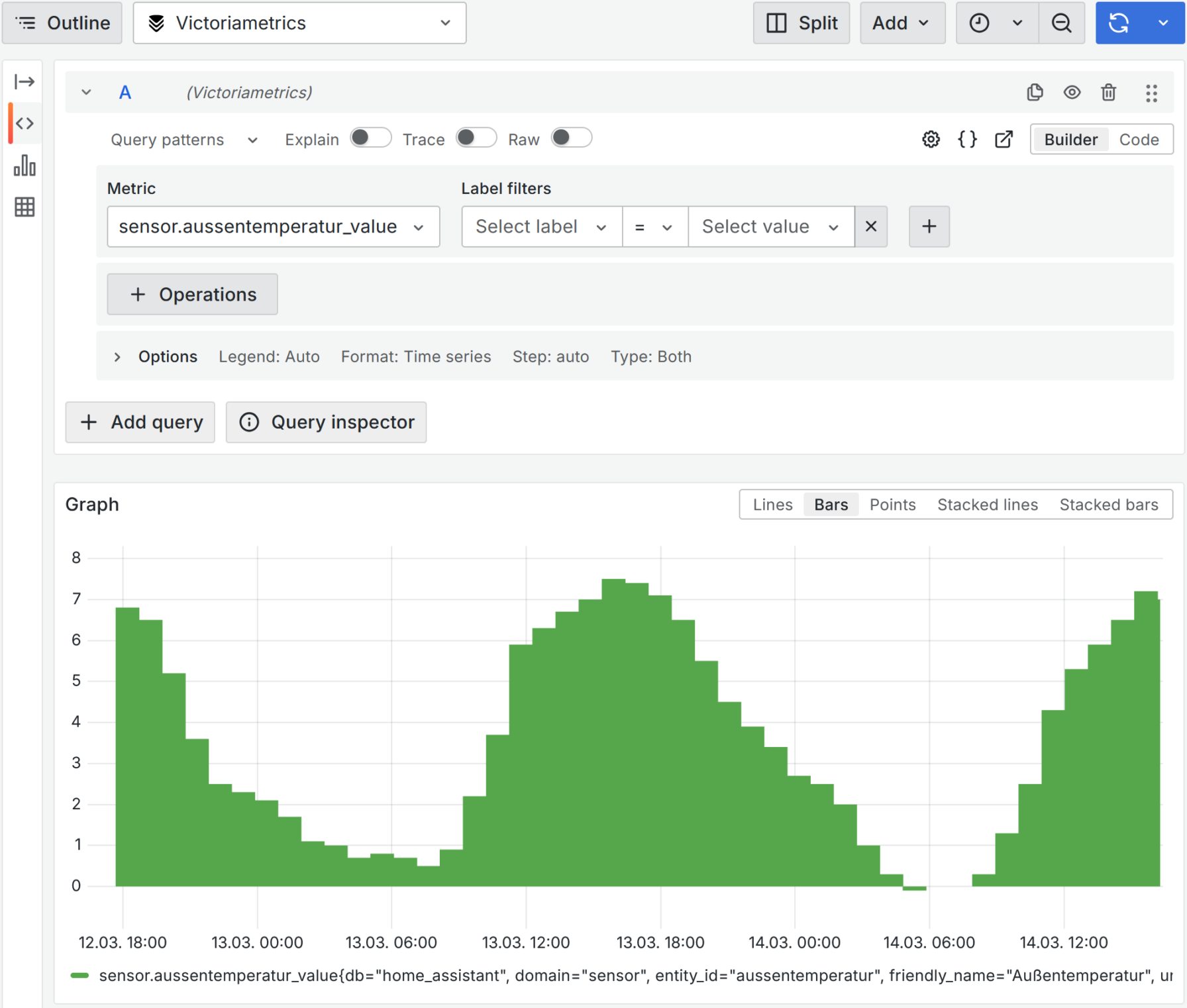Click the green legend color marker
Screen dimensions: 1187x1008
click(80, 975)
